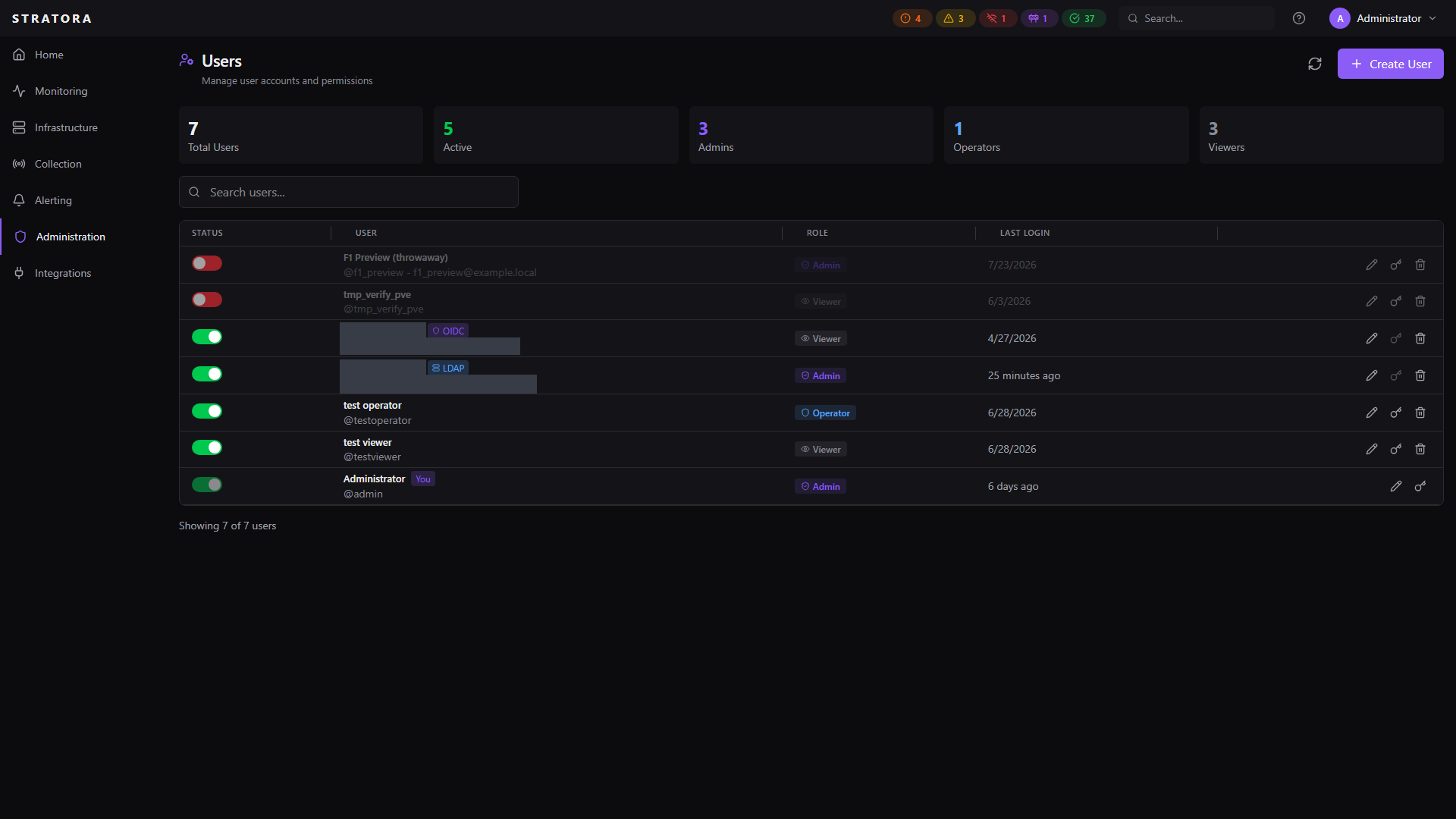Viewport: 1456px width, 819px height.
Task: Click the Viewers stat card
Action: (1321, 135)
